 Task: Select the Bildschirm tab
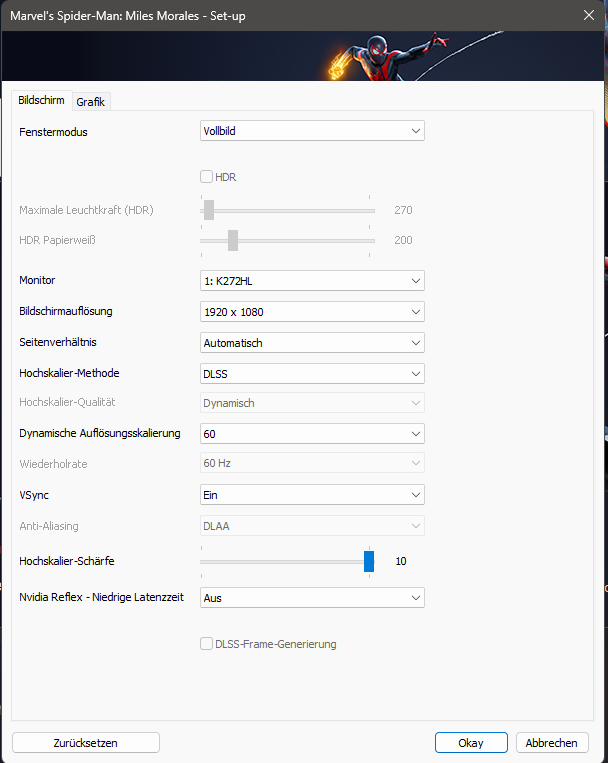pyautogui.click(x=41, y=100)
